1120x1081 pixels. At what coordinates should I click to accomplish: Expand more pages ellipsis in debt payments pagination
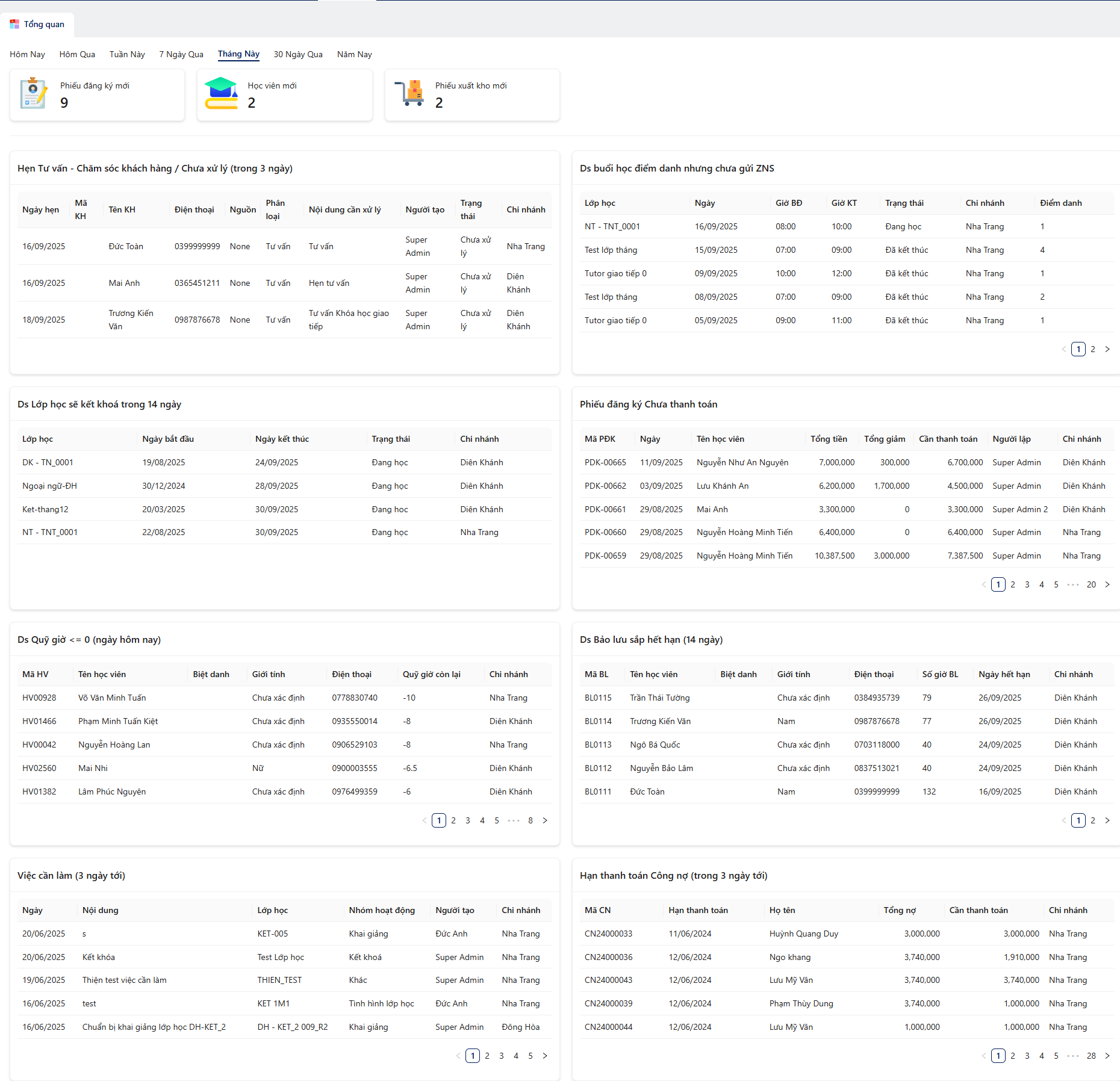click(1073, 1056)
